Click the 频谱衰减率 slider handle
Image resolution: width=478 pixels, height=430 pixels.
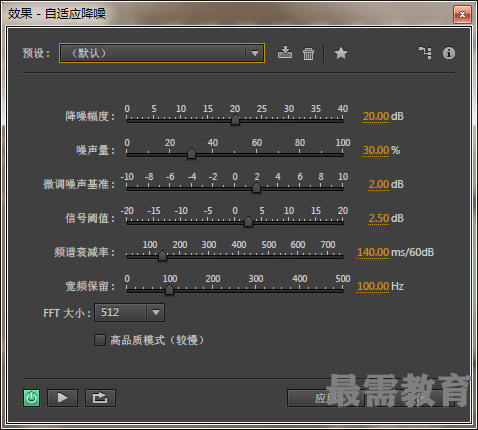162,256
